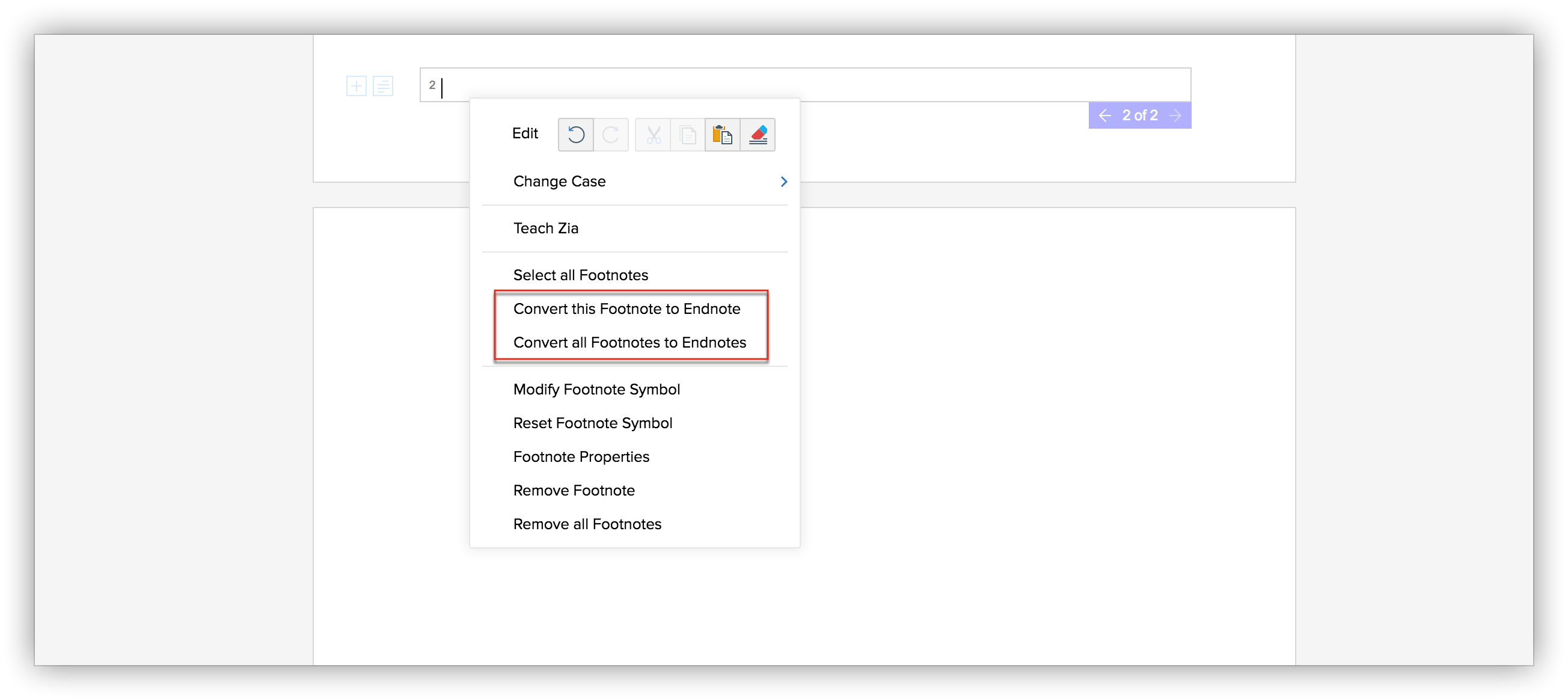Open Modify Footnote Symbol option
This screenshot has height=700, width=1568.
596,389
